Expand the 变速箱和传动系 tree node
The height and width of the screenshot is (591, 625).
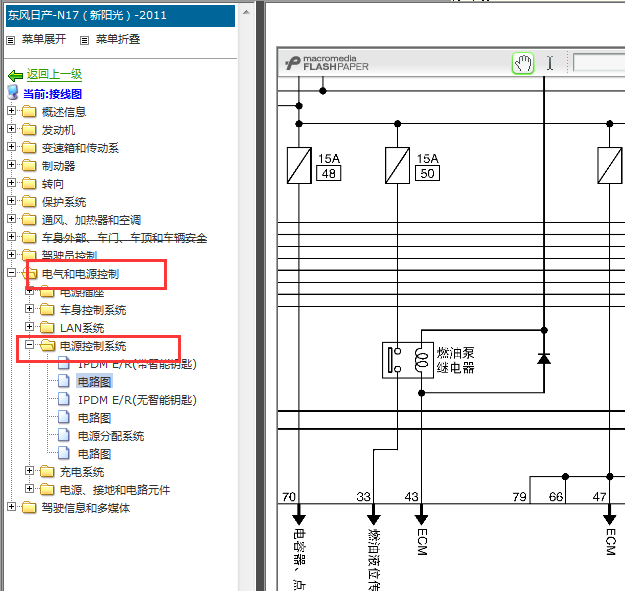click(11, 146)
